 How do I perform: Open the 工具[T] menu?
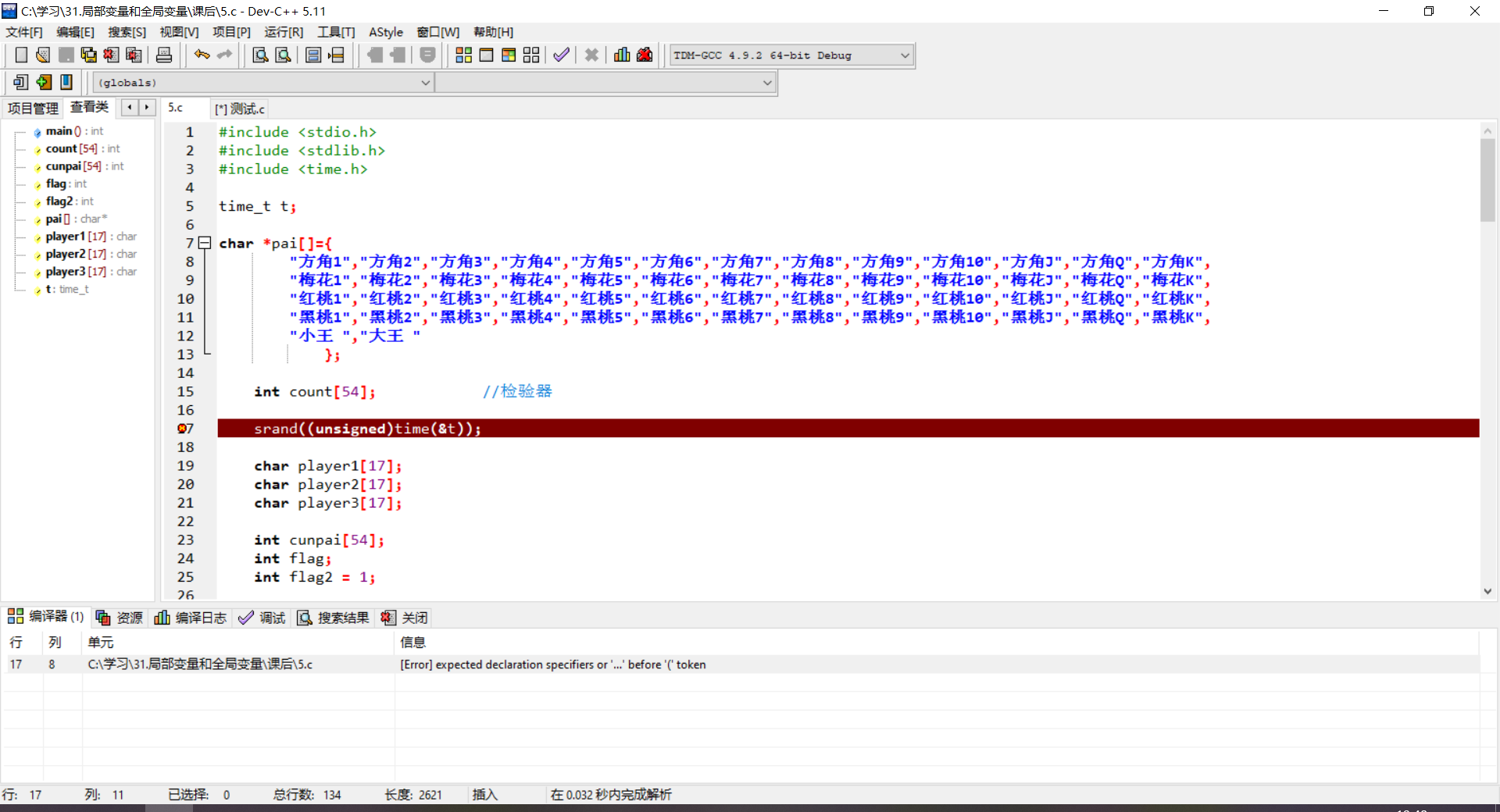coord(336,32)
